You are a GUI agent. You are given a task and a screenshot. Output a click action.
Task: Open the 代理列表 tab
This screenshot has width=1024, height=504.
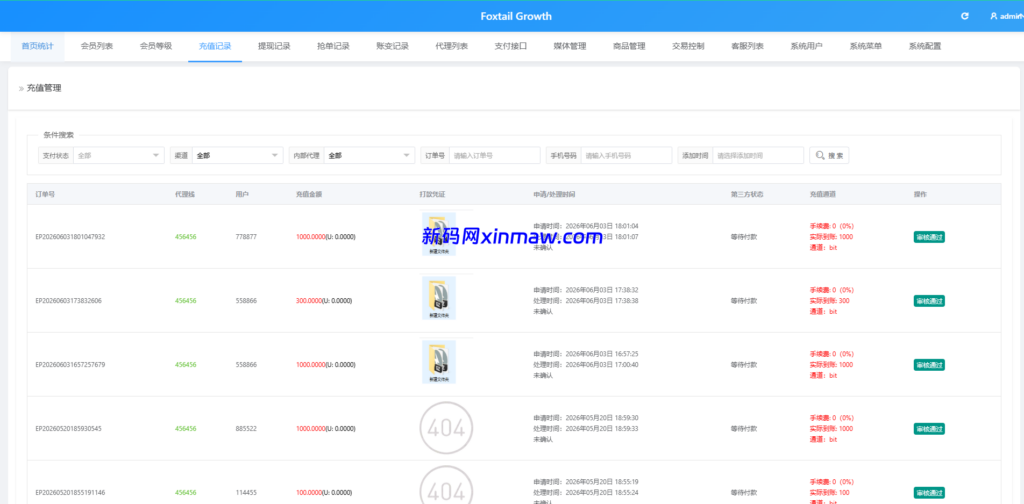click(451, 46)
